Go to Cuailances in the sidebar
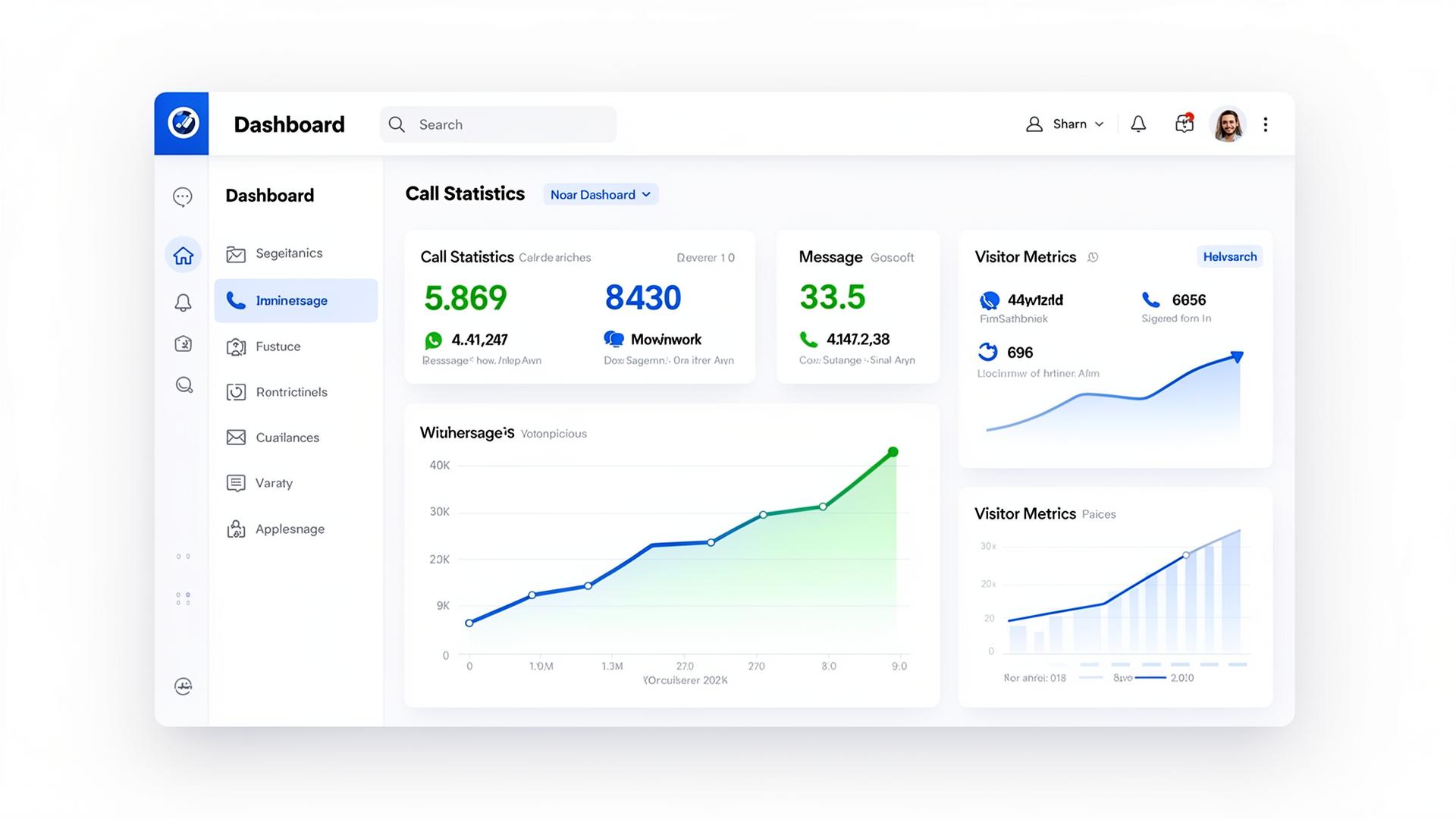Image resolution: width=1456 pixels, height=819 pixels. 287,438
